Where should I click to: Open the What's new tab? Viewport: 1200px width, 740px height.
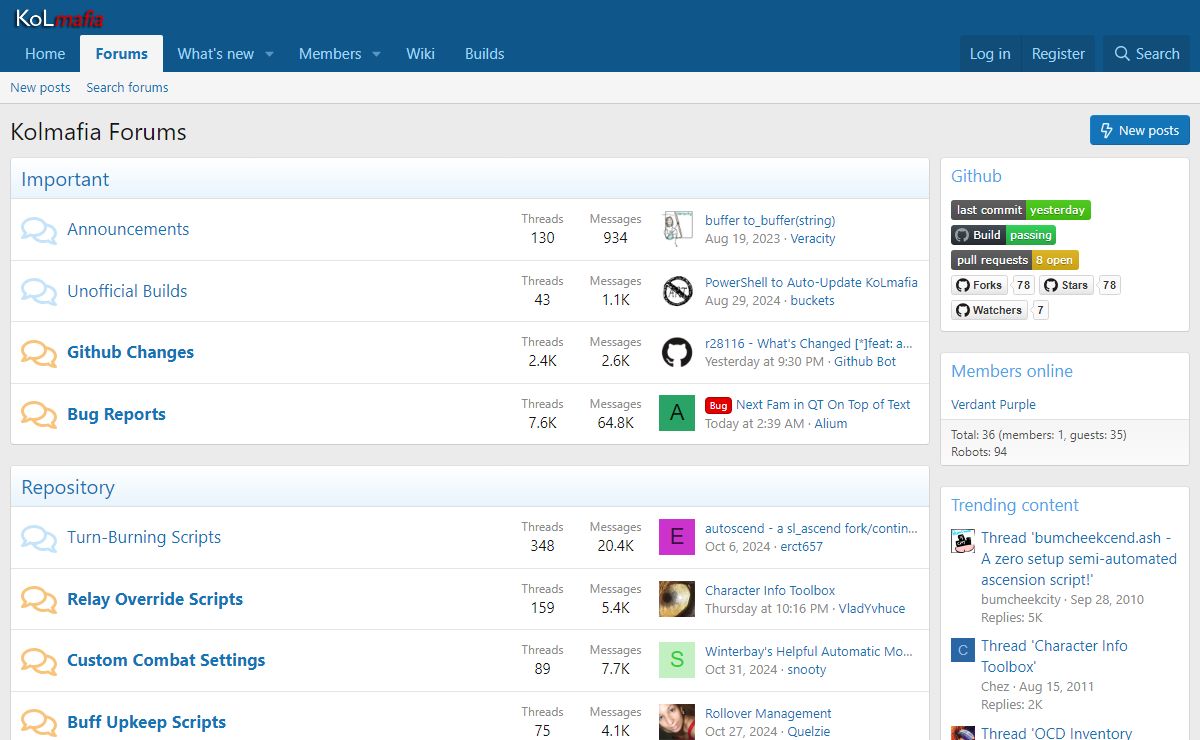[216, 54]
